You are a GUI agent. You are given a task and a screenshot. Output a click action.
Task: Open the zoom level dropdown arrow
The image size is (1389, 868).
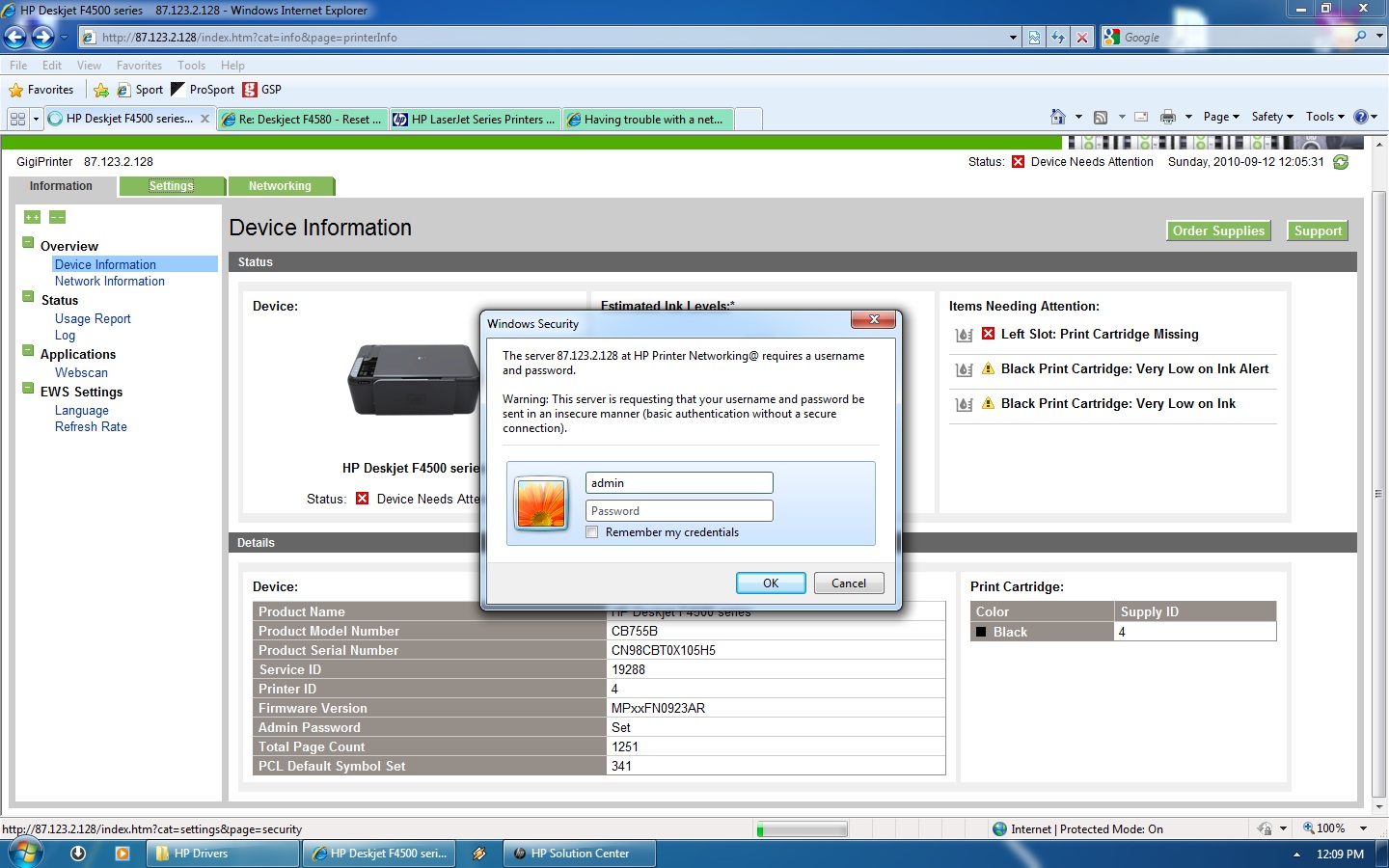(1363, 828)
